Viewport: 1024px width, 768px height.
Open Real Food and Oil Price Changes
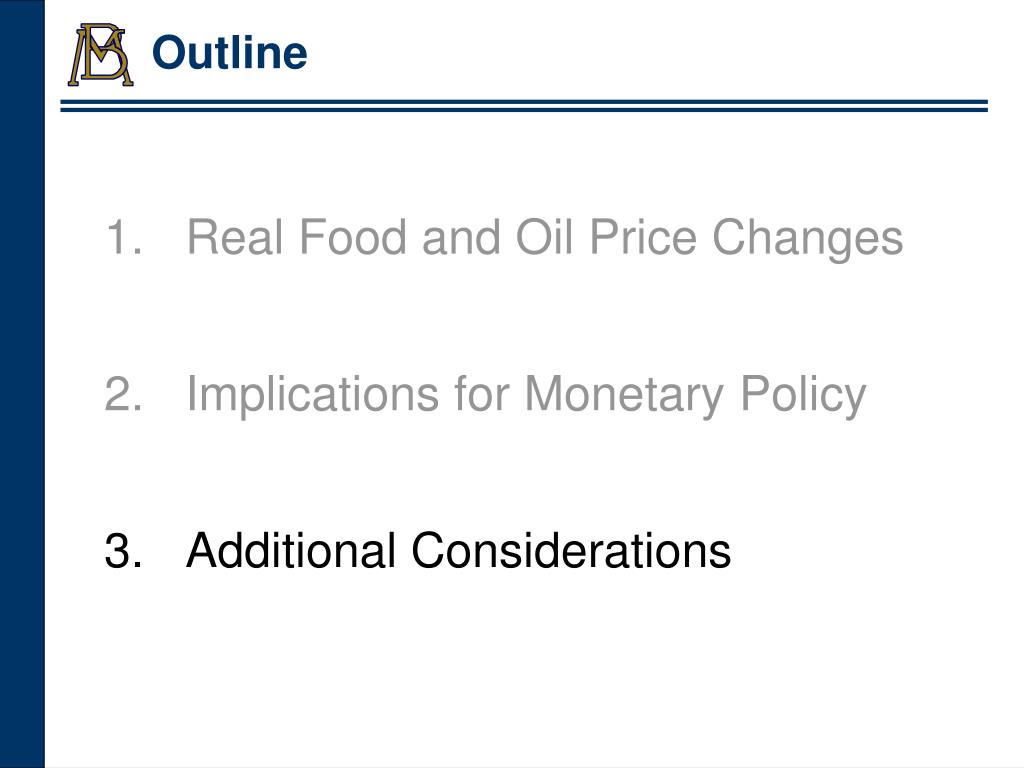click(x=545, y=238)
